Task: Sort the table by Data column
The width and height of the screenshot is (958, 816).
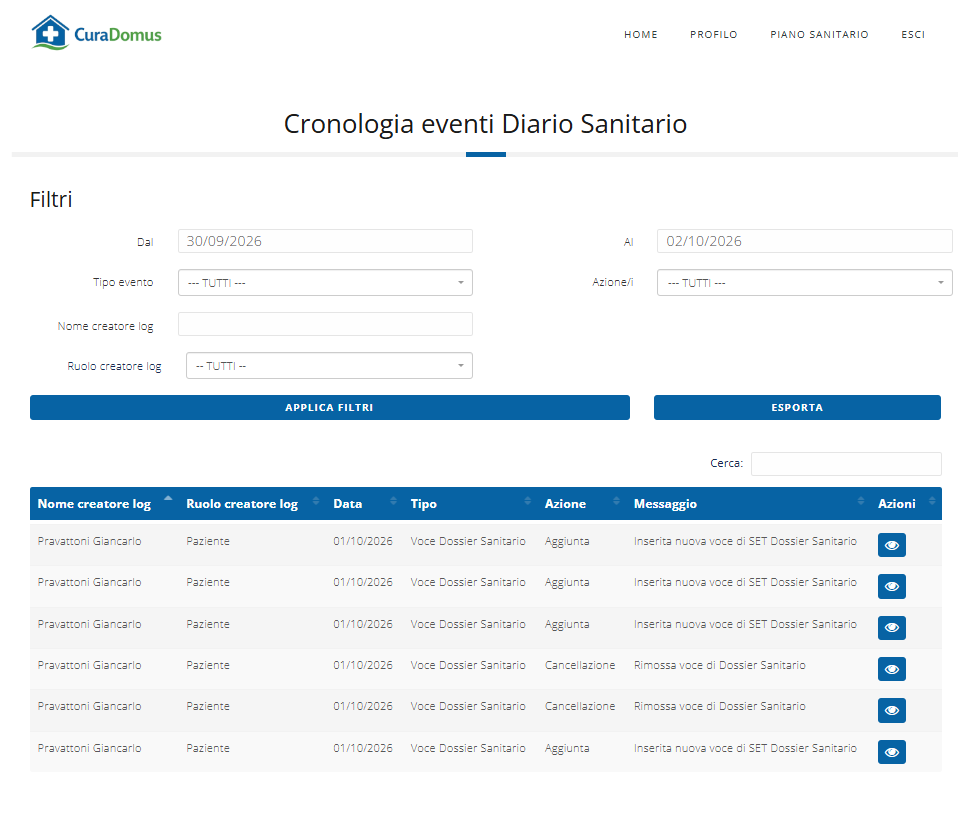Action: 365,503
